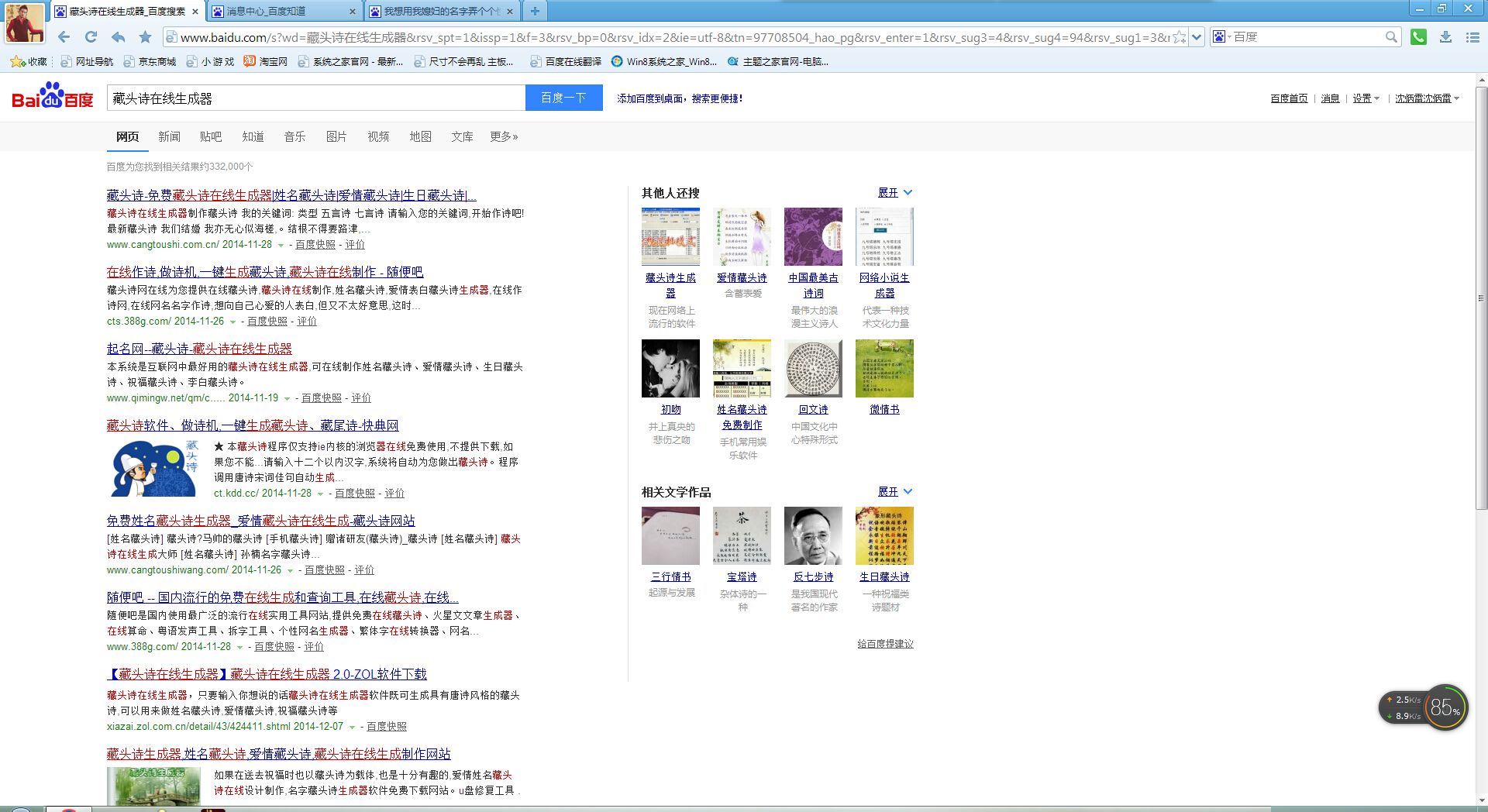This screenshot has width=1488, height=812.
Task: Open 小游戏 bookmark
Action: click(210, 61)
